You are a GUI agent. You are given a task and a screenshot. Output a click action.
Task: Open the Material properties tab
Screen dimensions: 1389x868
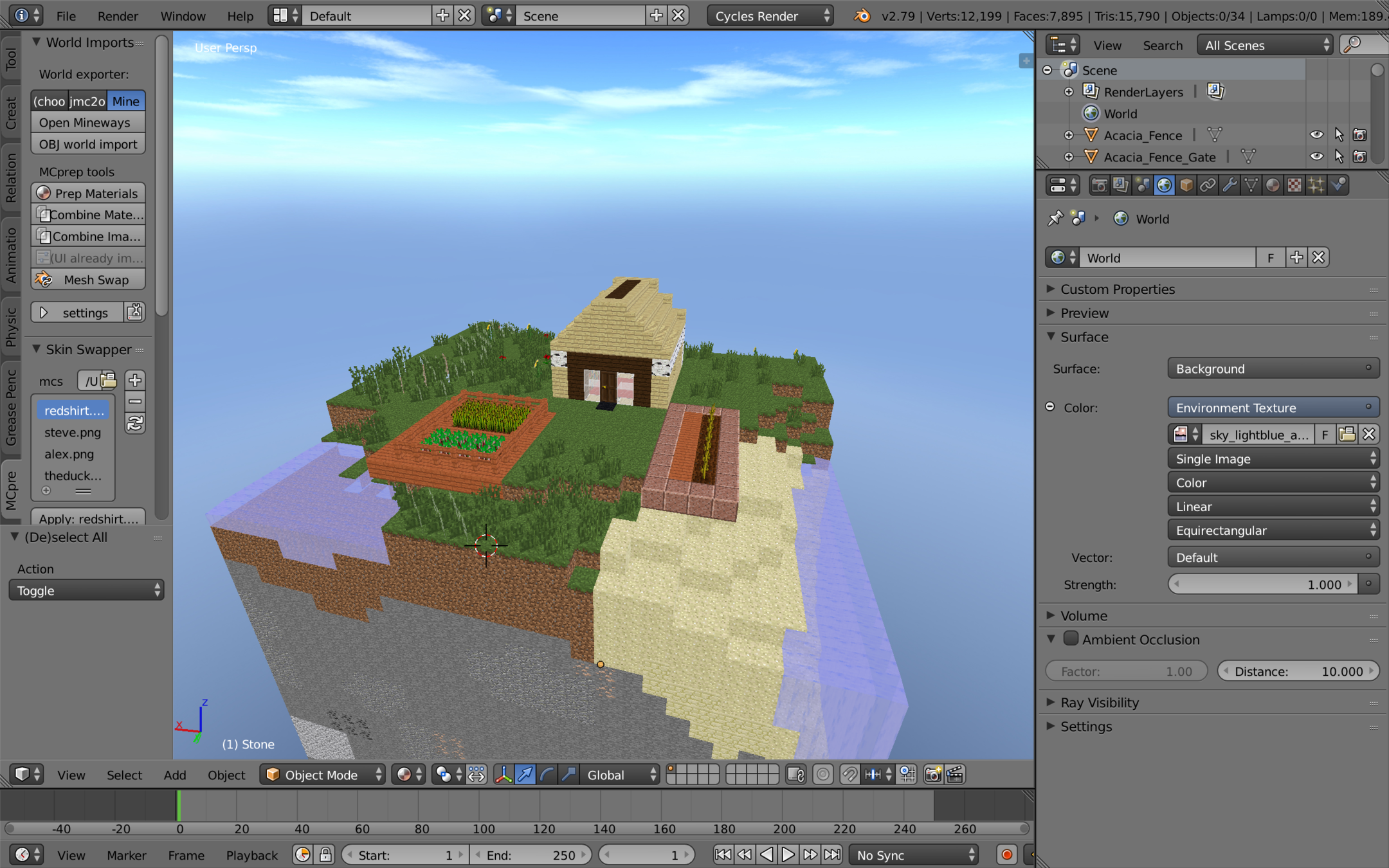[1273, 186]
